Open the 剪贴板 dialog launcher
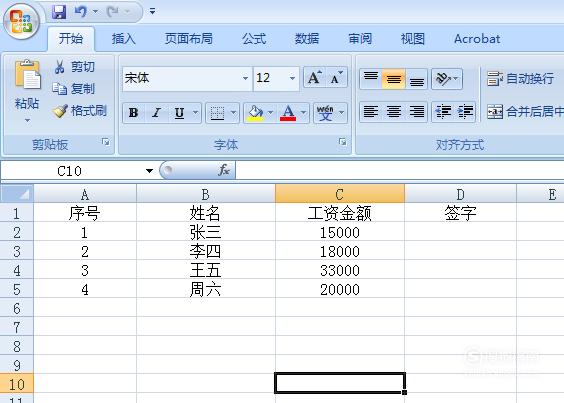564x403 pixels. [105, 142]
